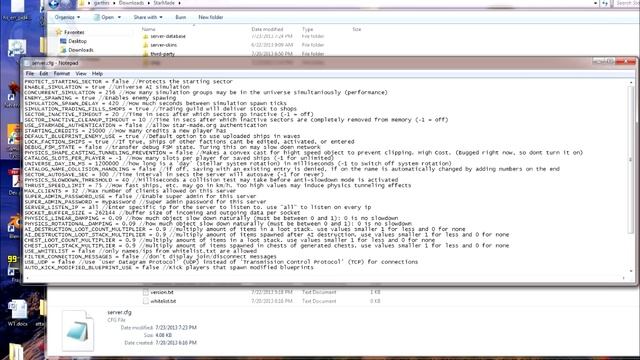The height and width of the screenshot is (360, 640).
Task: Click the Notepad scroll up arrow
Action: [631, 82]
